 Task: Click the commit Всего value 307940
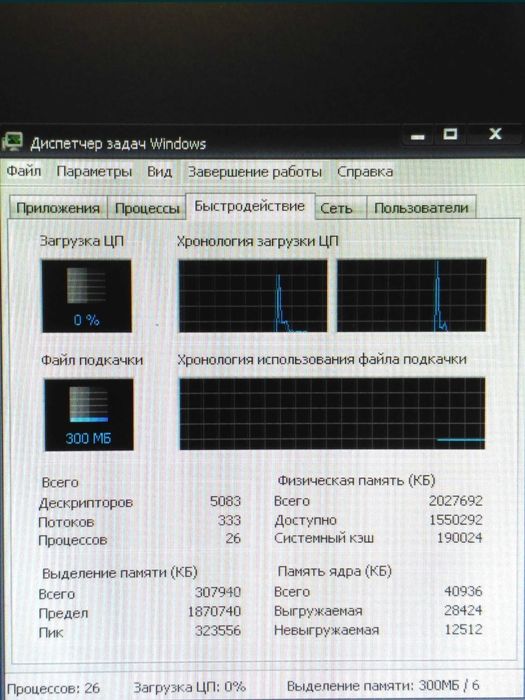[x=218, y=592]
